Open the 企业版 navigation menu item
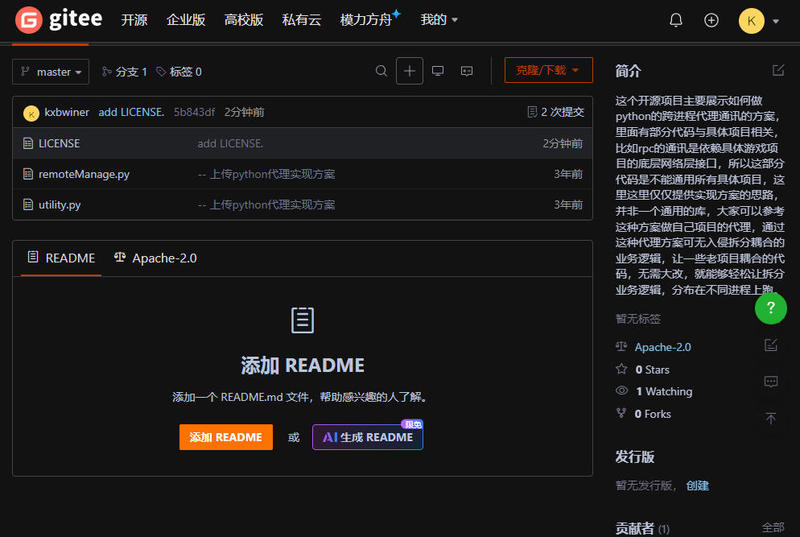800x537 pixels. click(x=186, y=20)
